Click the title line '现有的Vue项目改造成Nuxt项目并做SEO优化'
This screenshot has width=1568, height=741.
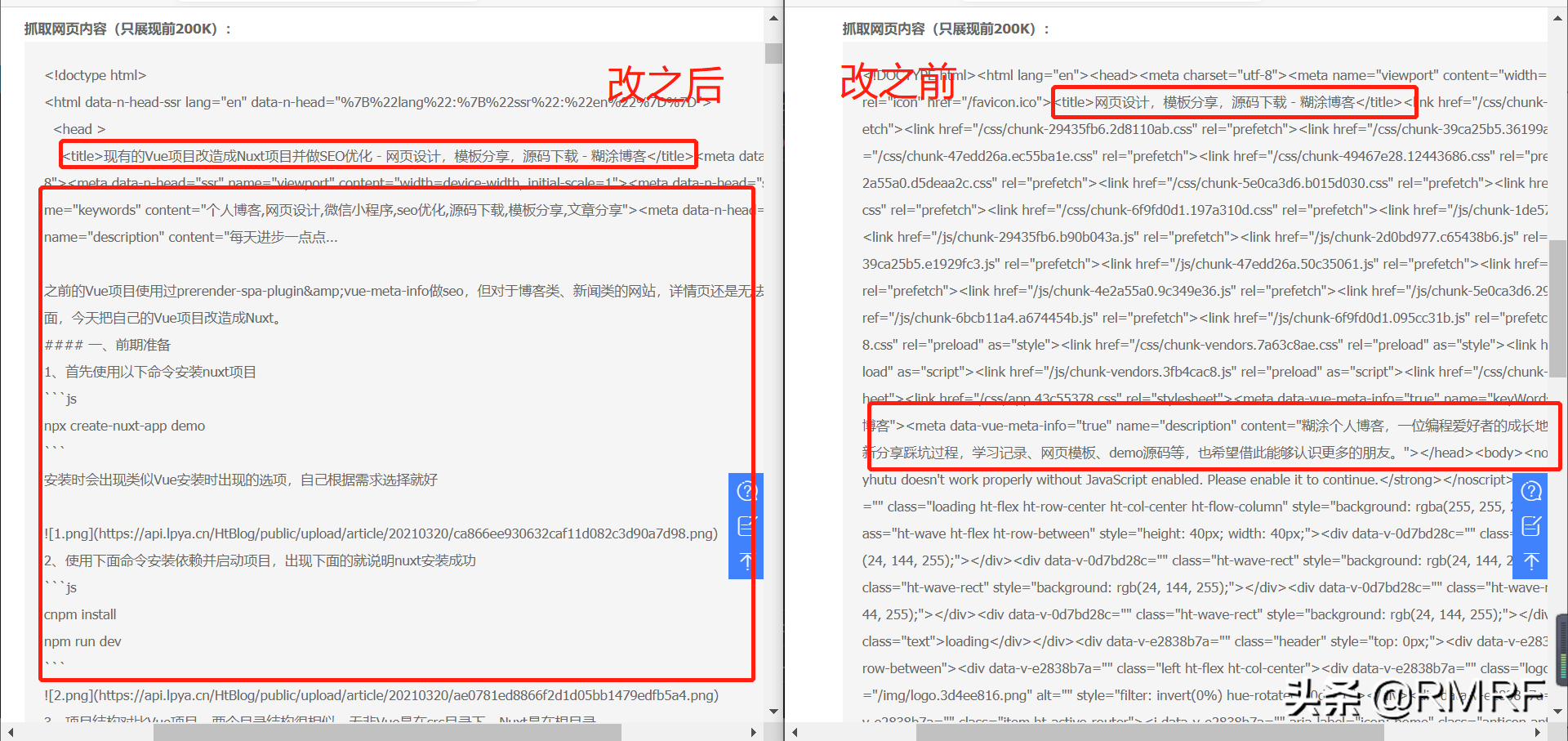(377, 156)
